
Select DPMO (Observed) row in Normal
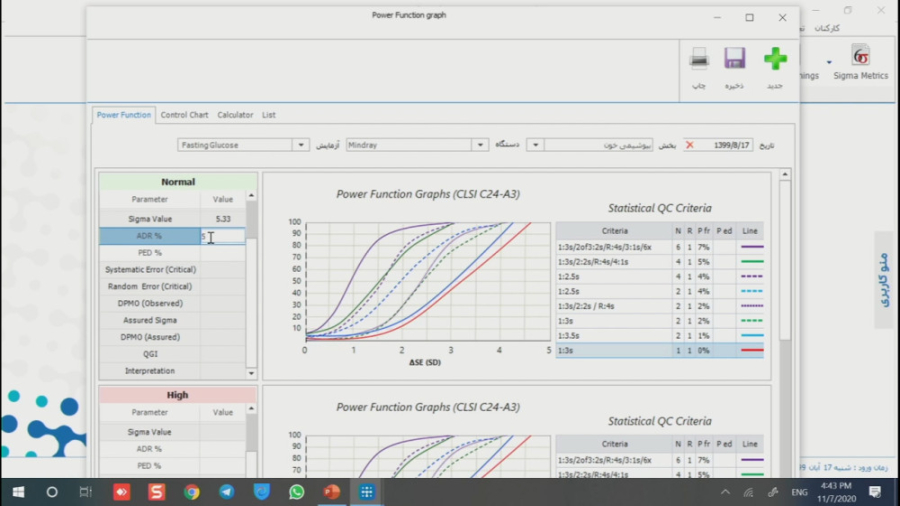(x=172, y=303)
